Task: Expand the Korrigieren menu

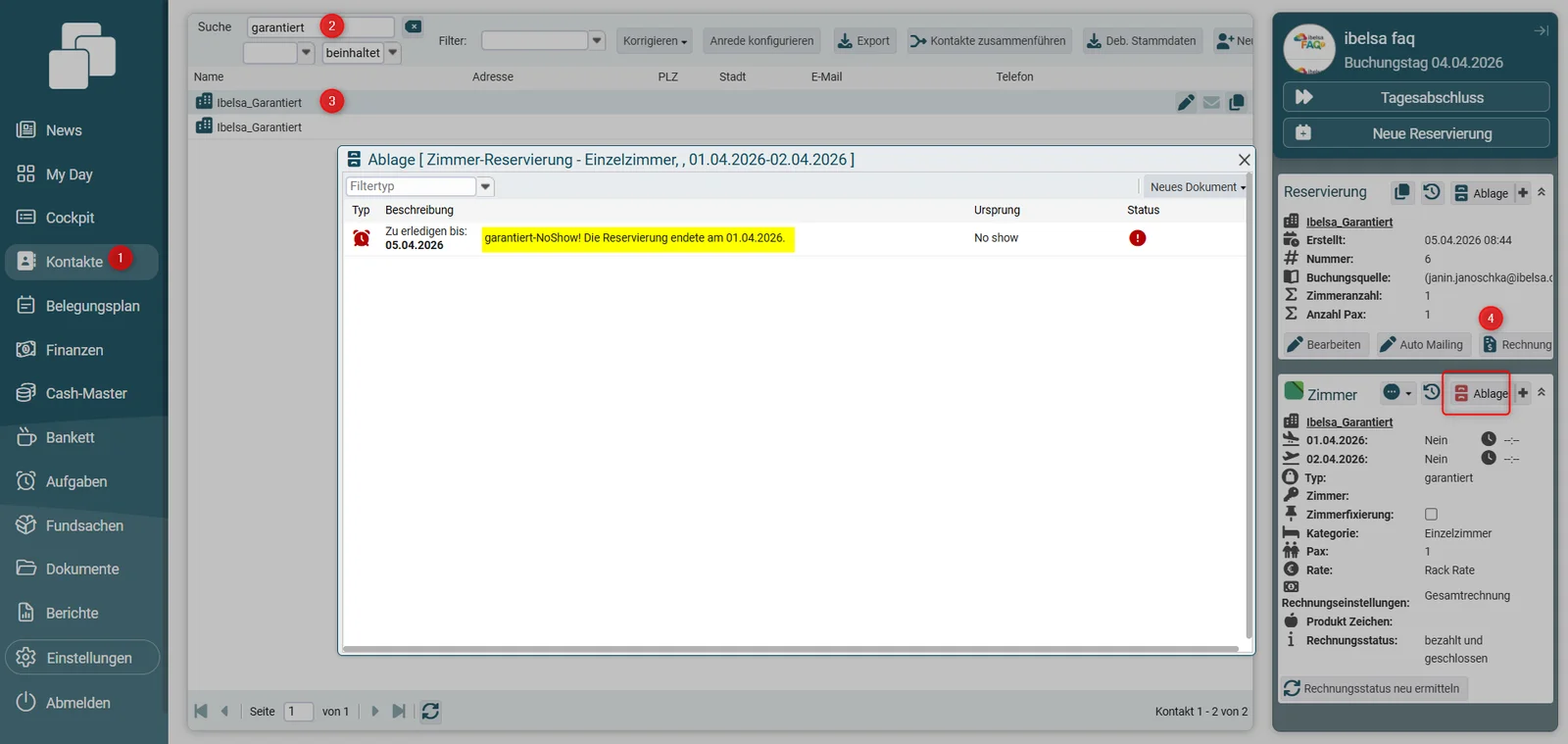Action: [x=655, y=41]
